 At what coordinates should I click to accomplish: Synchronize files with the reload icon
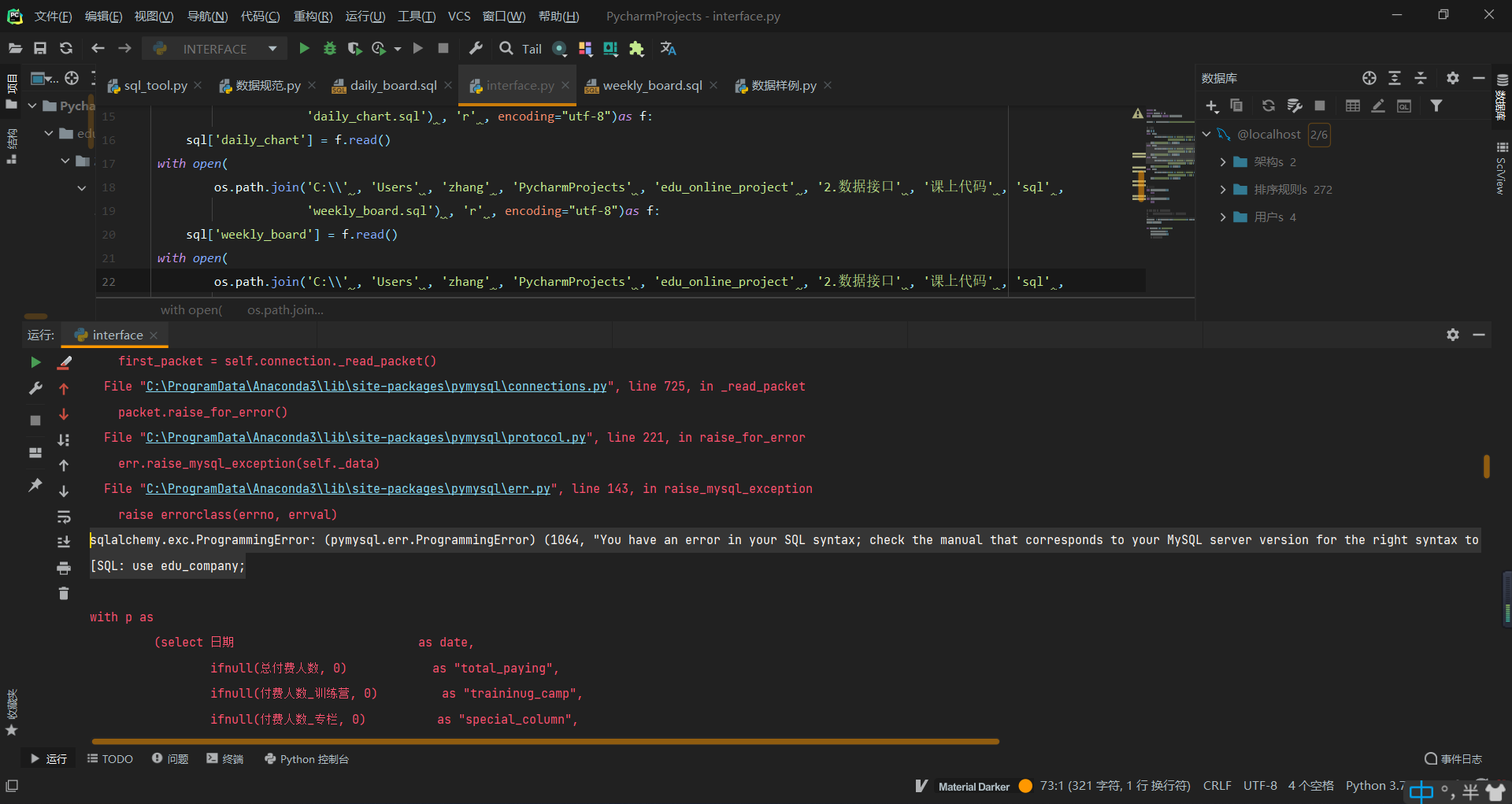click(66, 49)
